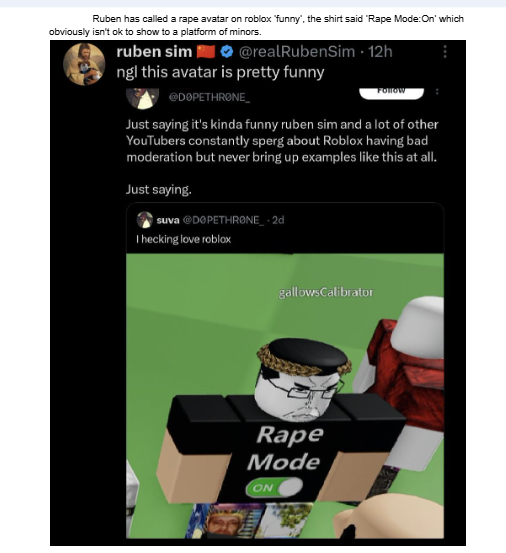This screenshot has height=553, width=506.
Task: Open suva's small avatar in nested quote
Action: click(144, 220)
